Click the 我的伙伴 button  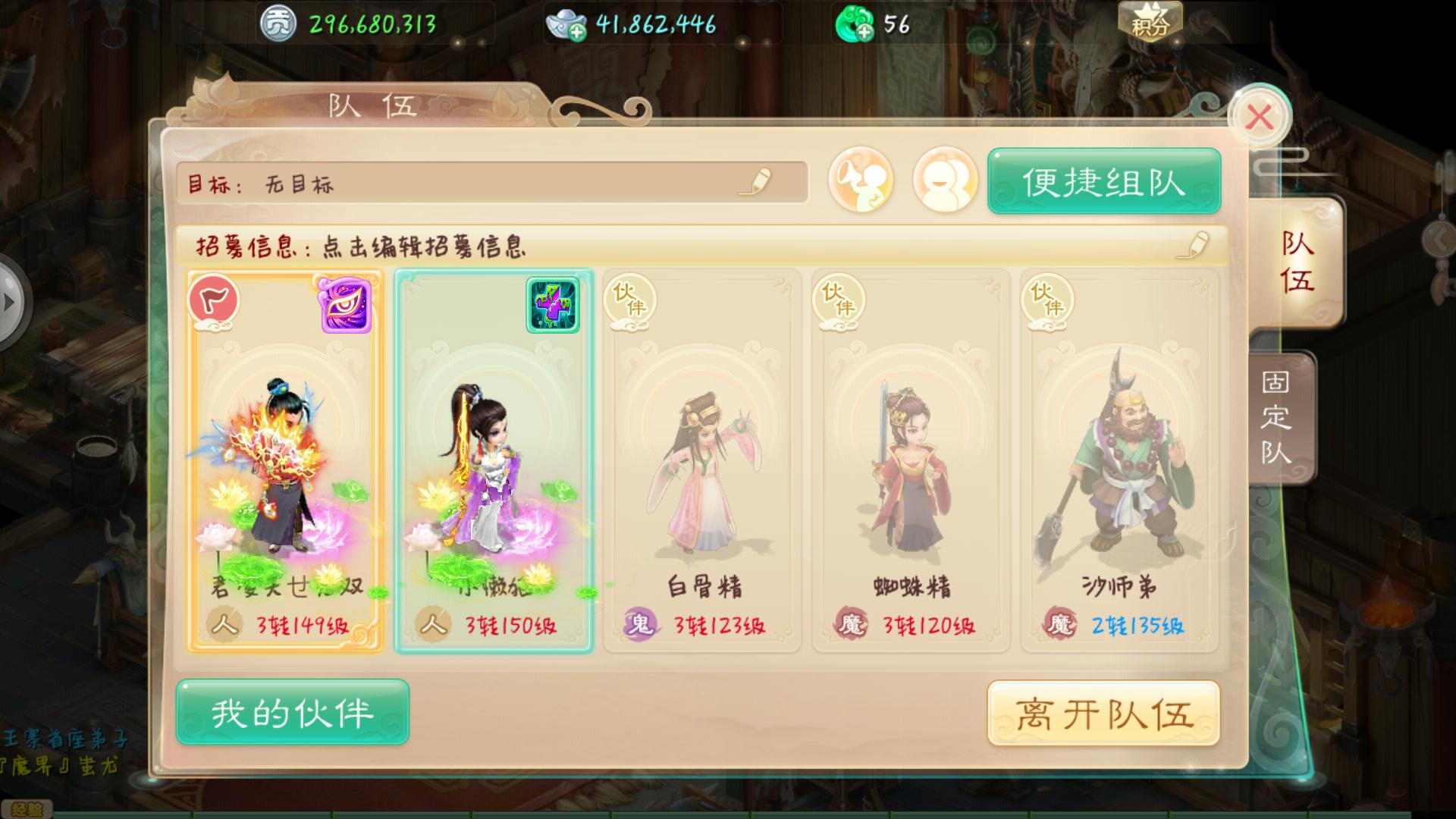pos(293,712)
